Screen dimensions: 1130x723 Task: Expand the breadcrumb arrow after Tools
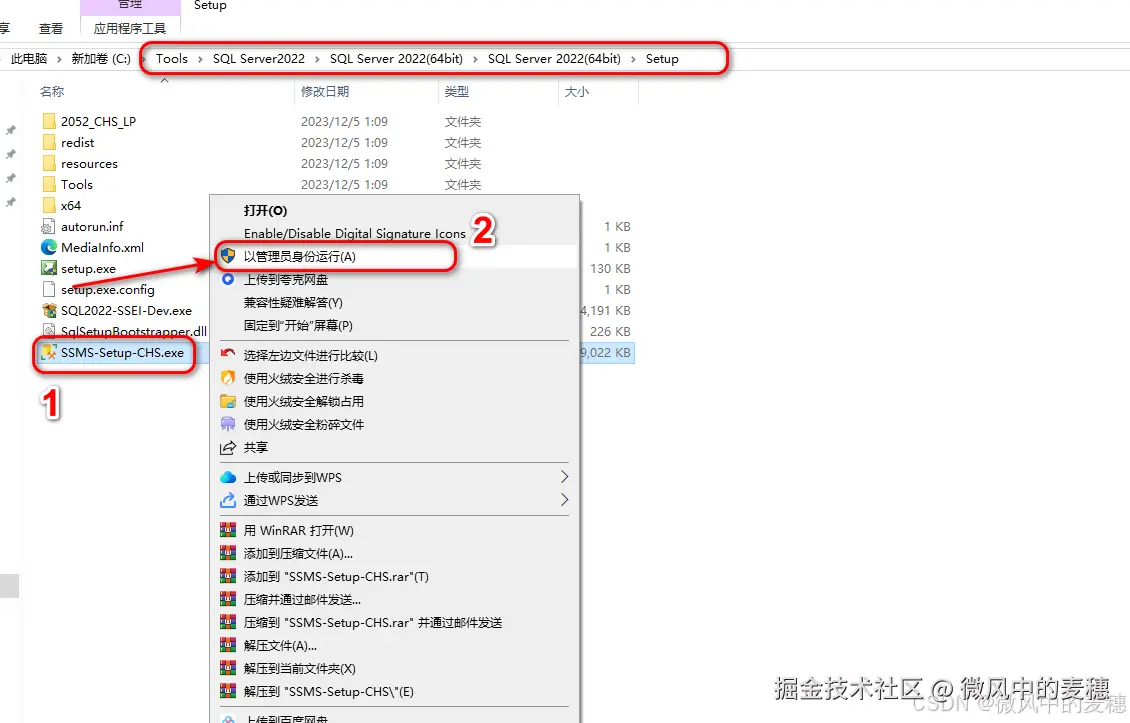click(x=199, y=58)
